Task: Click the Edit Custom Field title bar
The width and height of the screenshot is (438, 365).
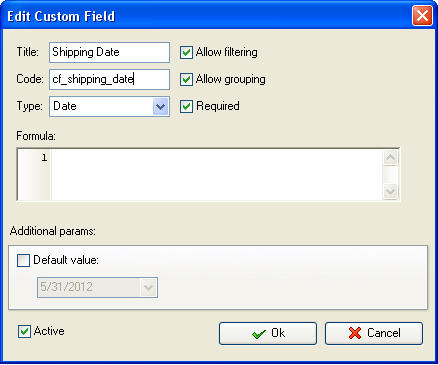Action: click(x=207, y=16)
